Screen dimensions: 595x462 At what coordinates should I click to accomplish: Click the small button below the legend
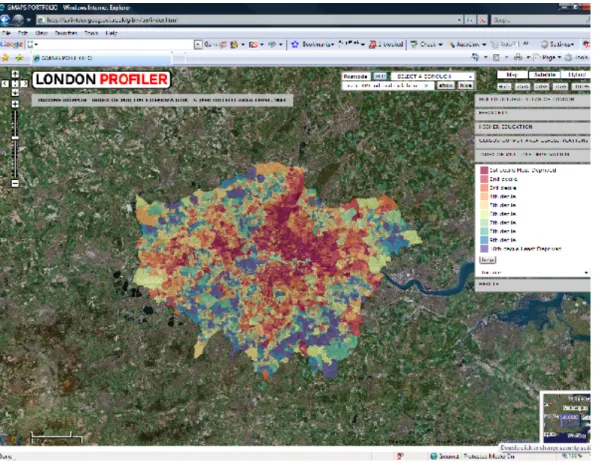click(x=487, y=260)
